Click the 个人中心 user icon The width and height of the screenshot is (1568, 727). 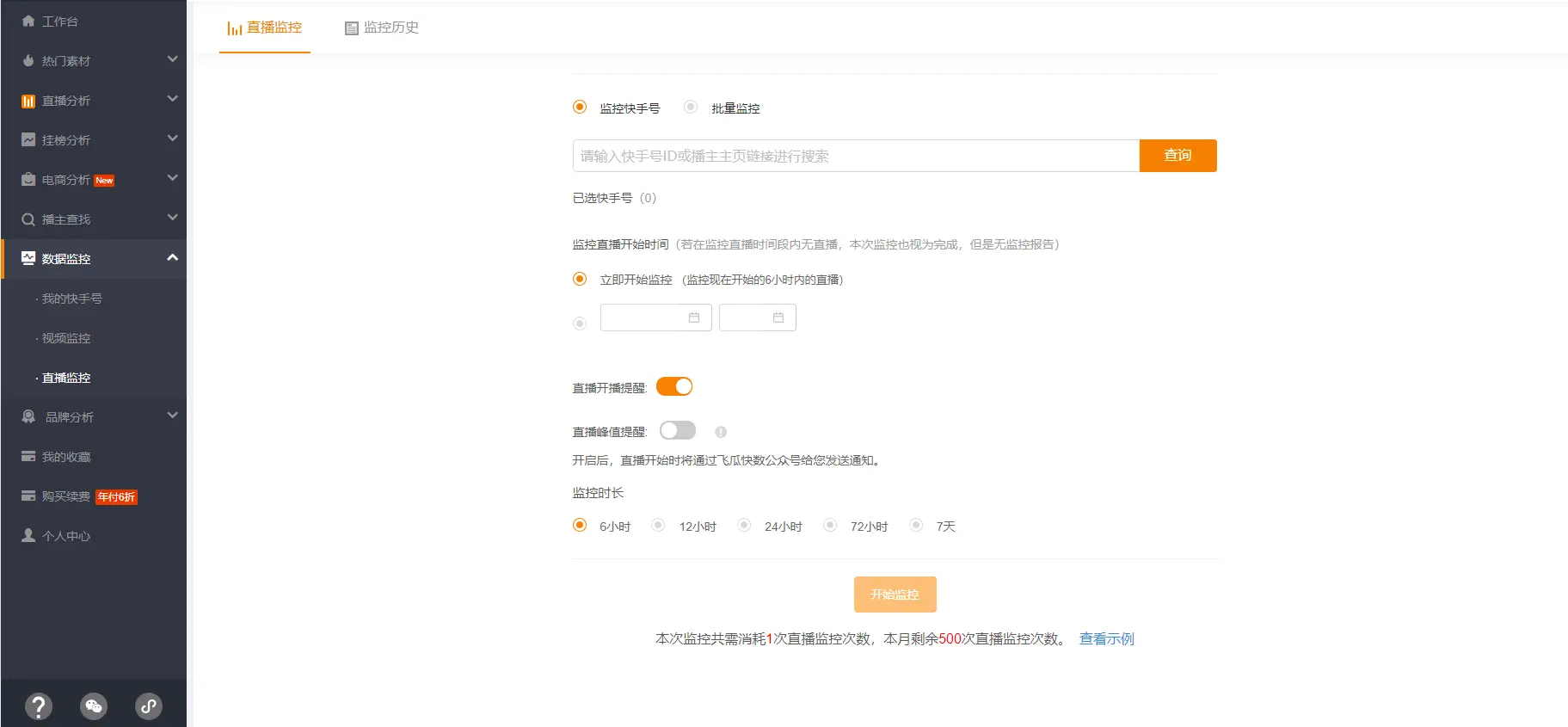pos(28,535)
